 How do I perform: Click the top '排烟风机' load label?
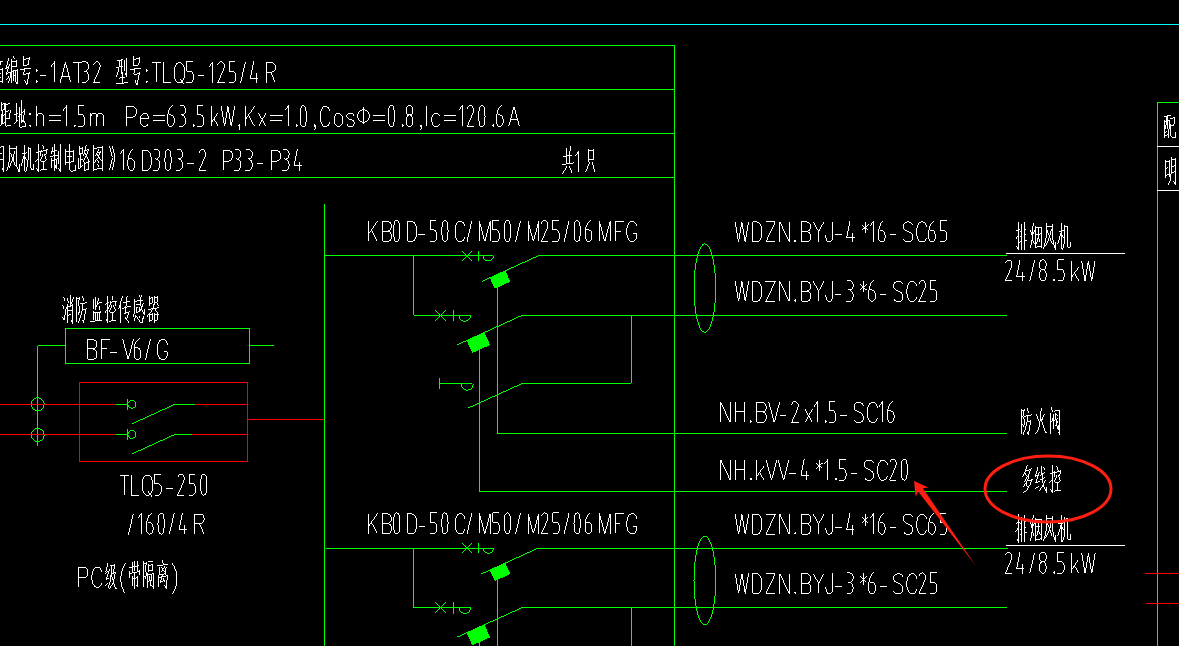click(x=1043, y=239)
